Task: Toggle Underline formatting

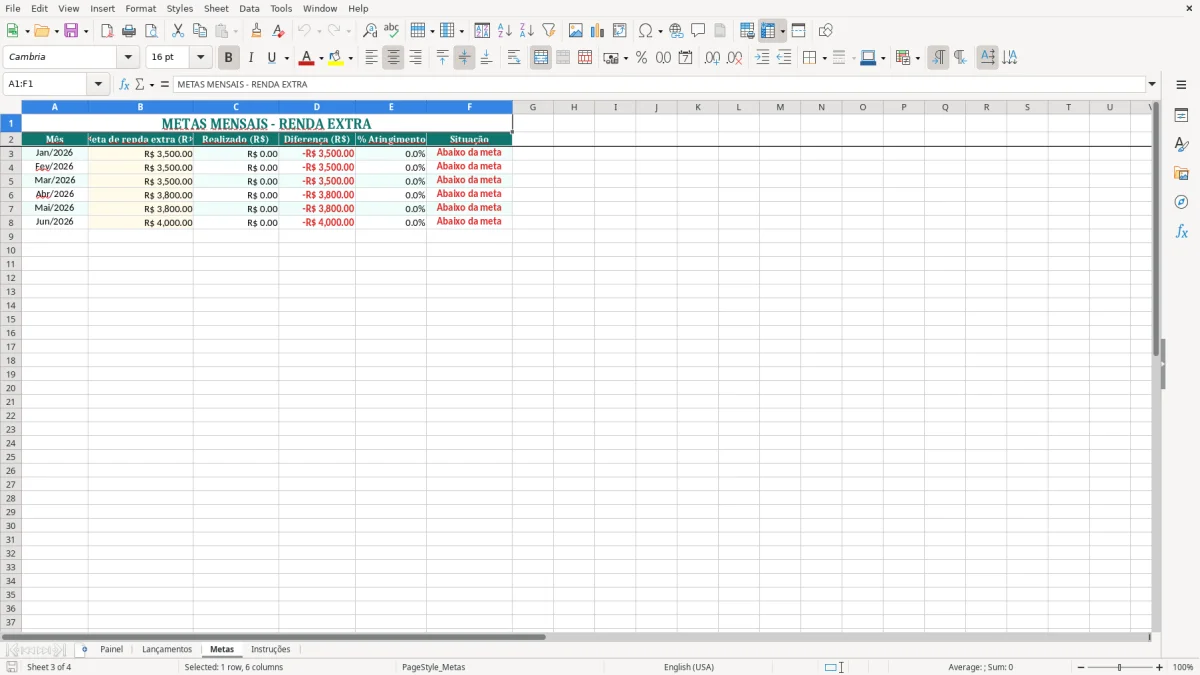Action: [271, 58]
